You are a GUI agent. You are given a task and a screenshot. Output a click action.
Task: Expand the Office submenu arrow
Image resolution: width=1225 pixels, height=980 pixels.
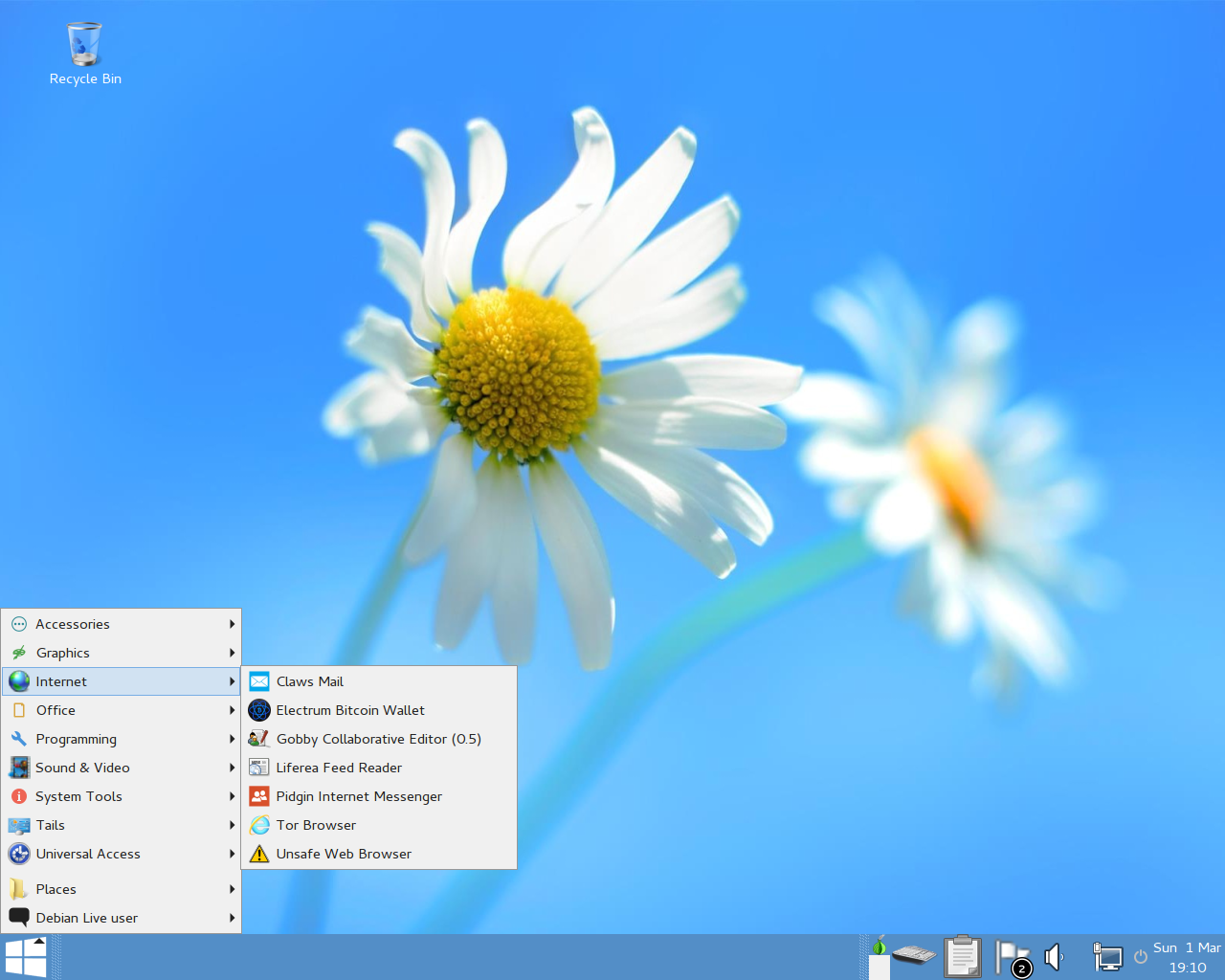point(232,710)
